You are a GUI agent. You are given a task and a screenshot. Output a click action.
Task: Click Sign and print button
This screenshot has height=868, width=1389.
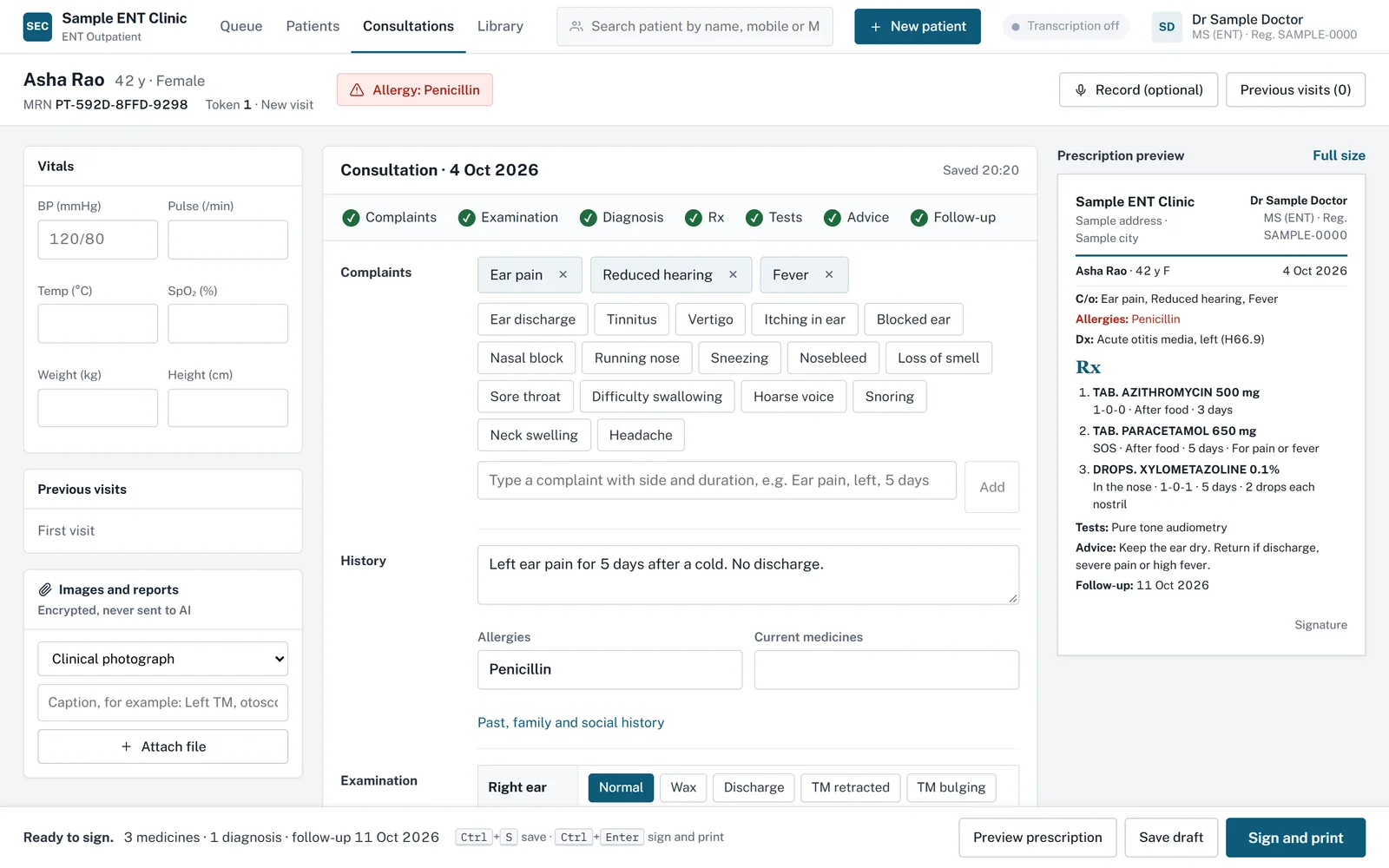[x=1295, y=838]
